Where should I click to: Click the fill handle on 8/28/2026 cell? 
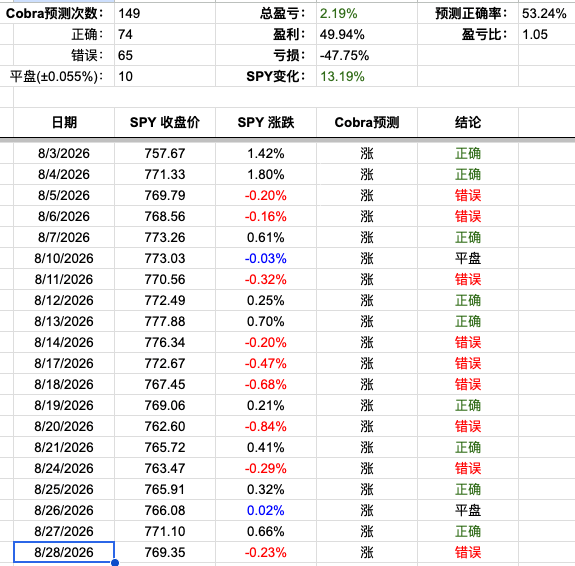click(x=115, y=563)
